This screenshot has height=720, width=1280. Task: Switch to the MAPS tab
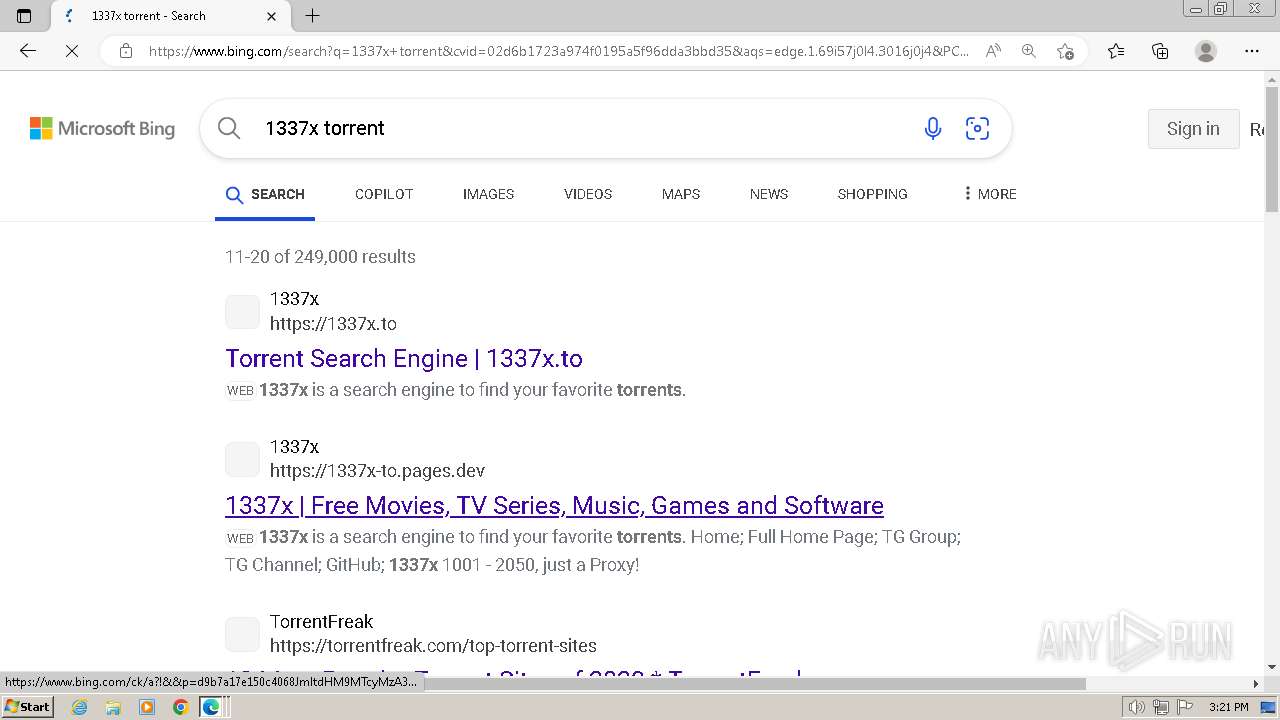tap(681, 194)
